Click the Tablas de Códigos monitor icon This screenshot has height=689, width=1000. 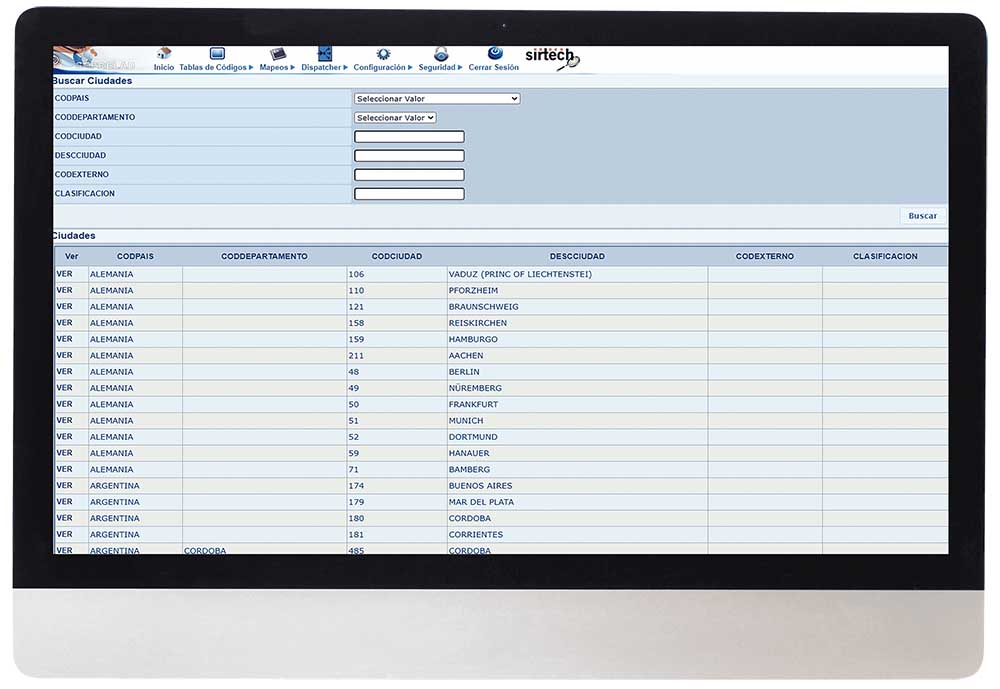pyautogui.click(x=217, y=54)
